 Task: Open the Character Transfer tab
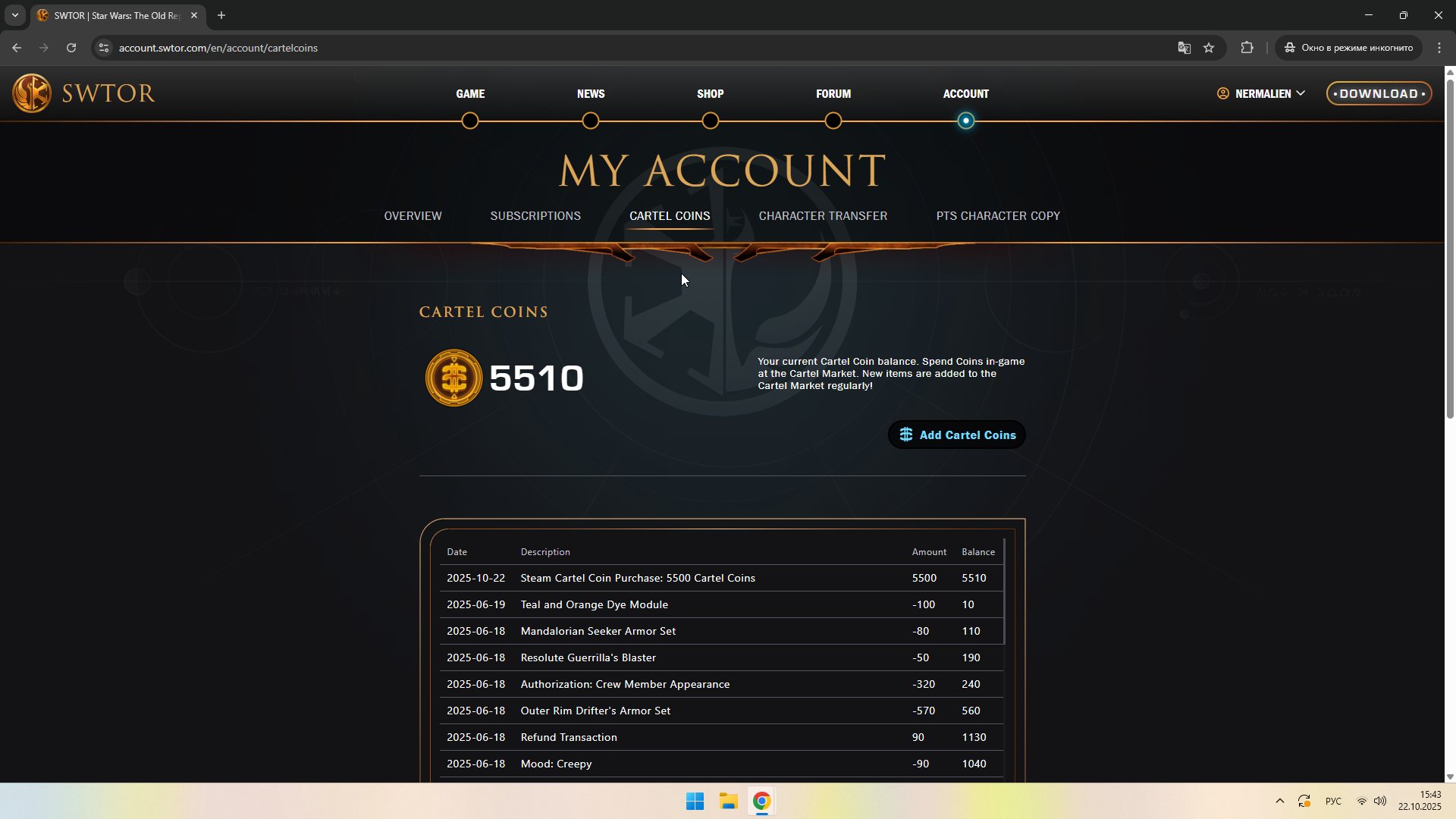pyautogui.click(x=823, y=216)
